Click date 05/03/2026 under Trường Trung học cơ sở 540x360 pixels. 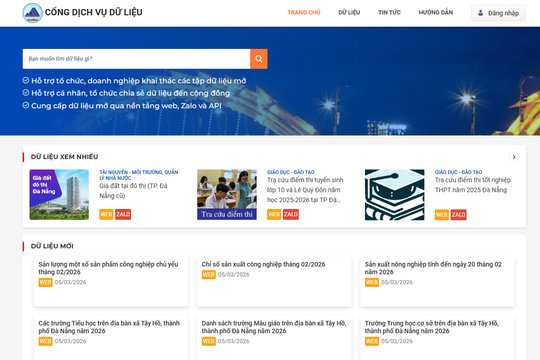tap(397, 341)
